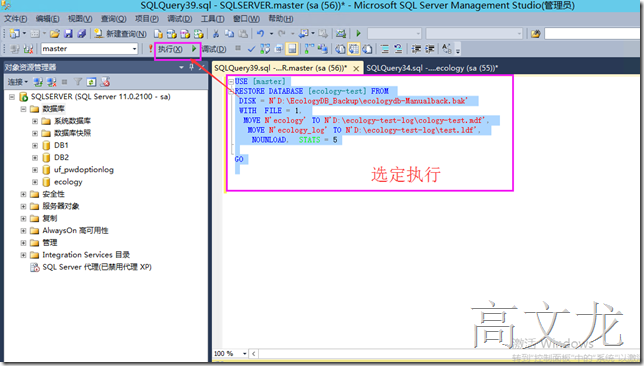
Task: Toggle the IntelliSense enabled icon
Action: pos(292,49)
